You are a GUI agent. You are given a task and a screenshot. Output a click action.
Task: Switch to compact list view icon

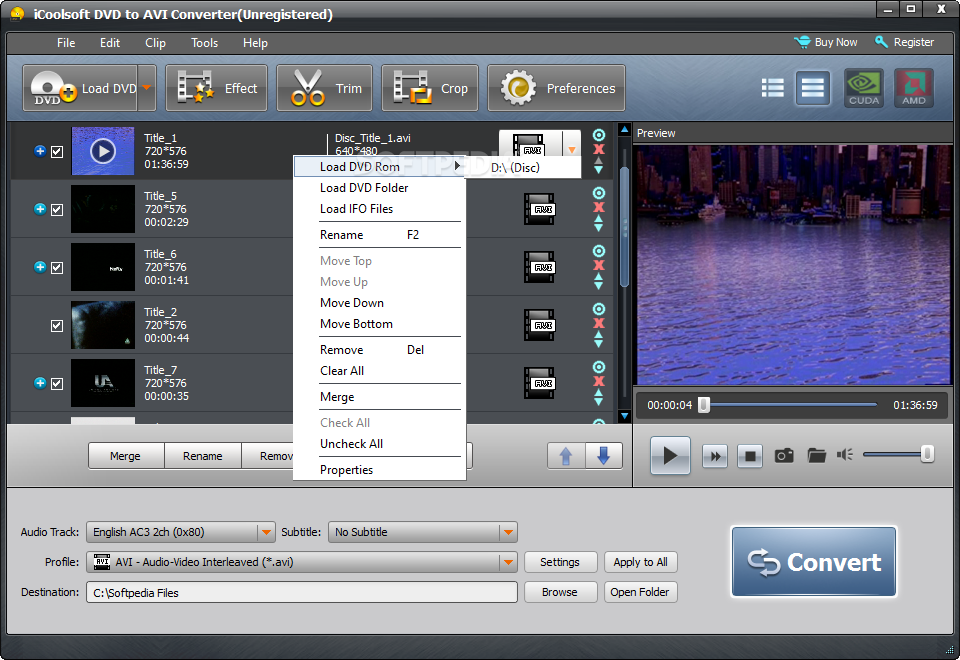(773, 88)
